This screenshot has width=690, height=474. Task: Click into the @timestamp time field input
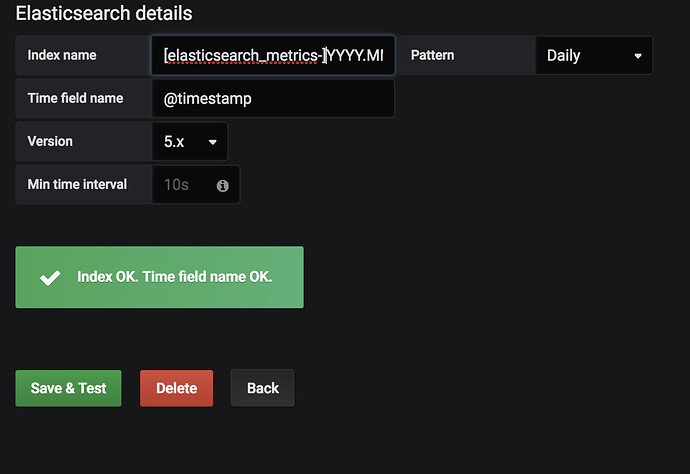click(x=272, y=99)
